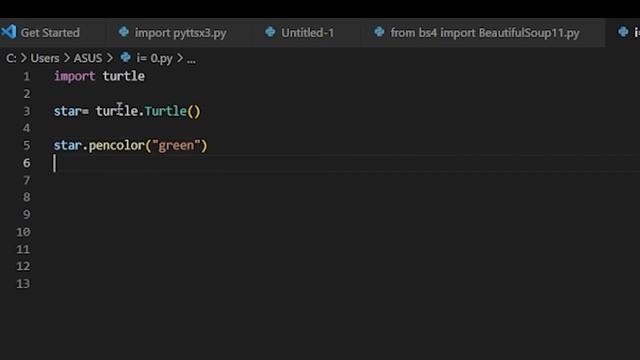Select Users in the breadcrumb path
640x360 pixels.
coord(45,58)
